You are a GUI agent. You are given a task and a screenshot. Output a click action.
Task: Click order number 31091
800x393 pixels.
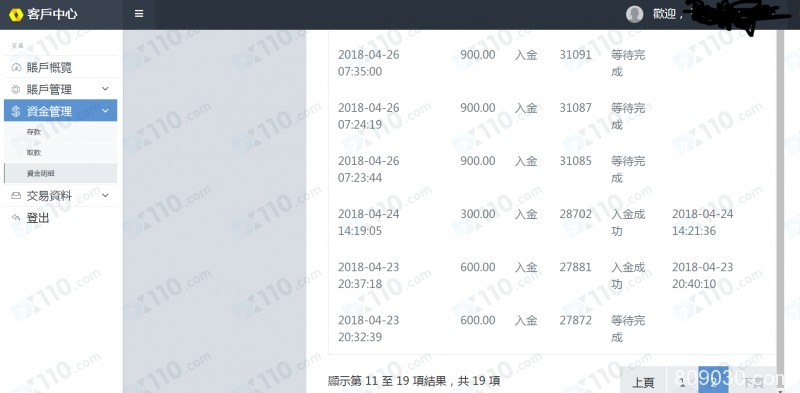[x=576, y=55]
